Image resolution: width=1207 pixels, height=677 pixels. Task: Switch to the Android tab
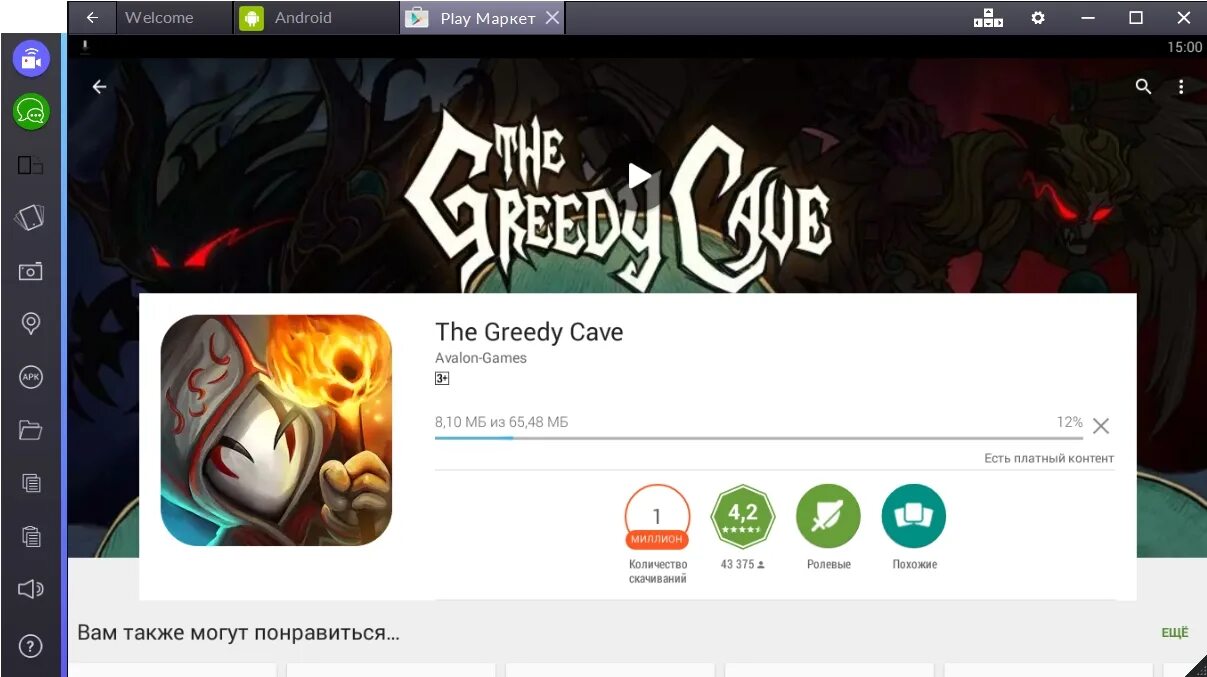tap(302, 18)
